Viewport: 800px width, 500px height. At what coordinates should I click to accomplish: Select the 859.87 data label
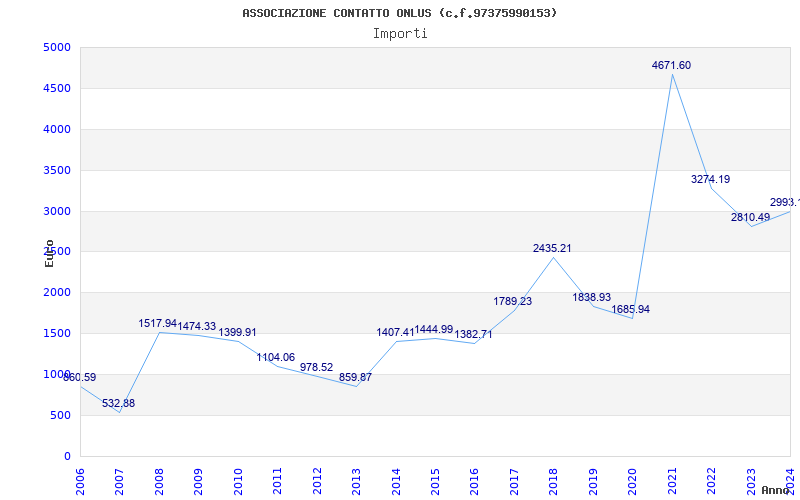coord(356,378)
